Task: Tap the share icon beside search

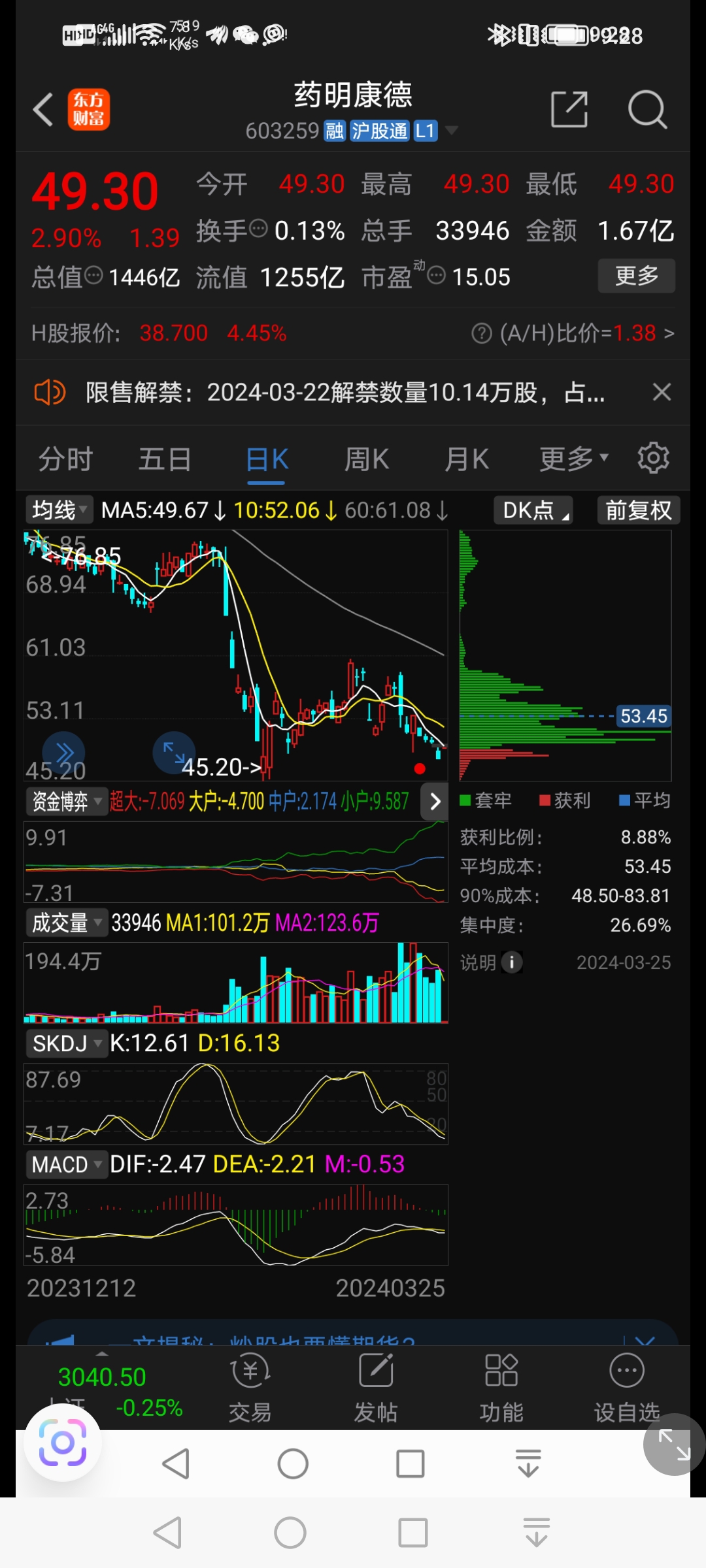Action: [x=569, y=109]
